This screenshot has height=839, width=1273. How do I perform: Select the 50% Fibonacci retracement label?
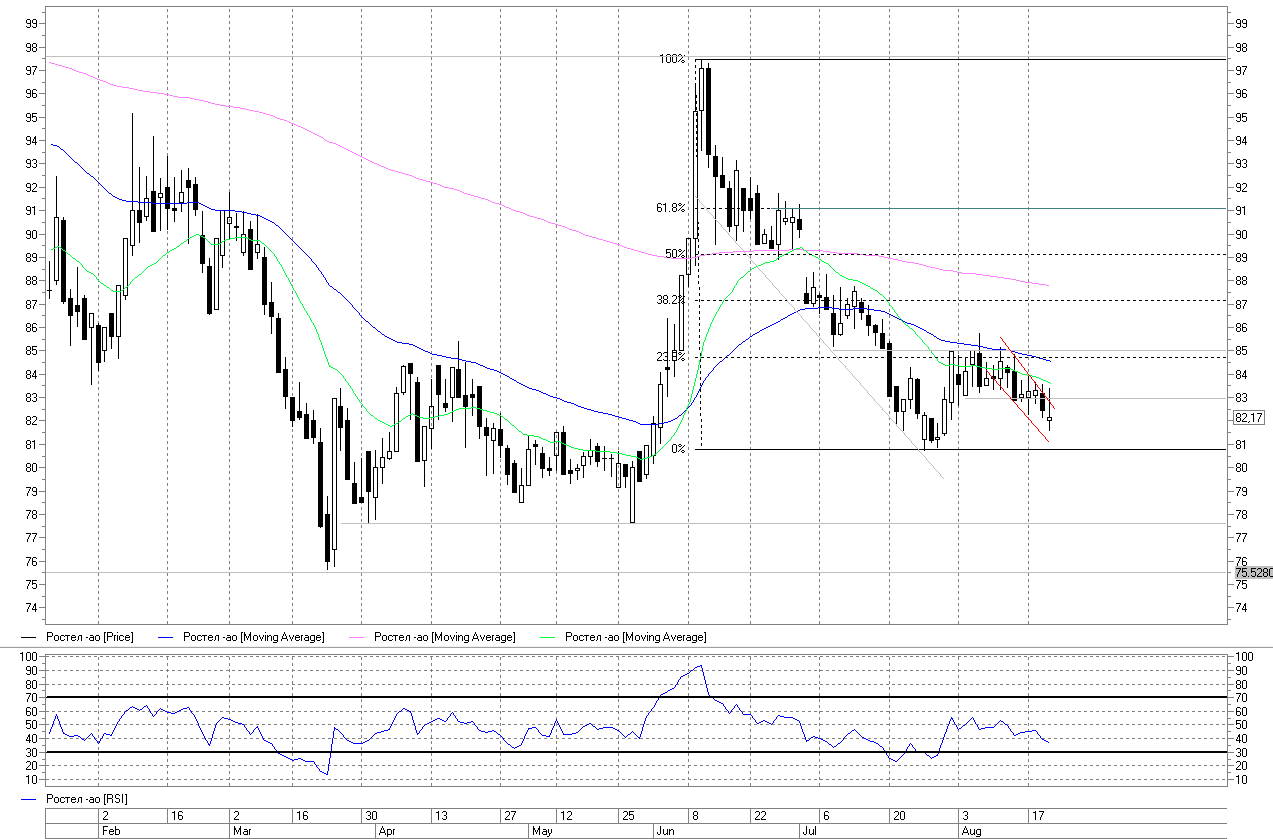(x=674, y=254)
